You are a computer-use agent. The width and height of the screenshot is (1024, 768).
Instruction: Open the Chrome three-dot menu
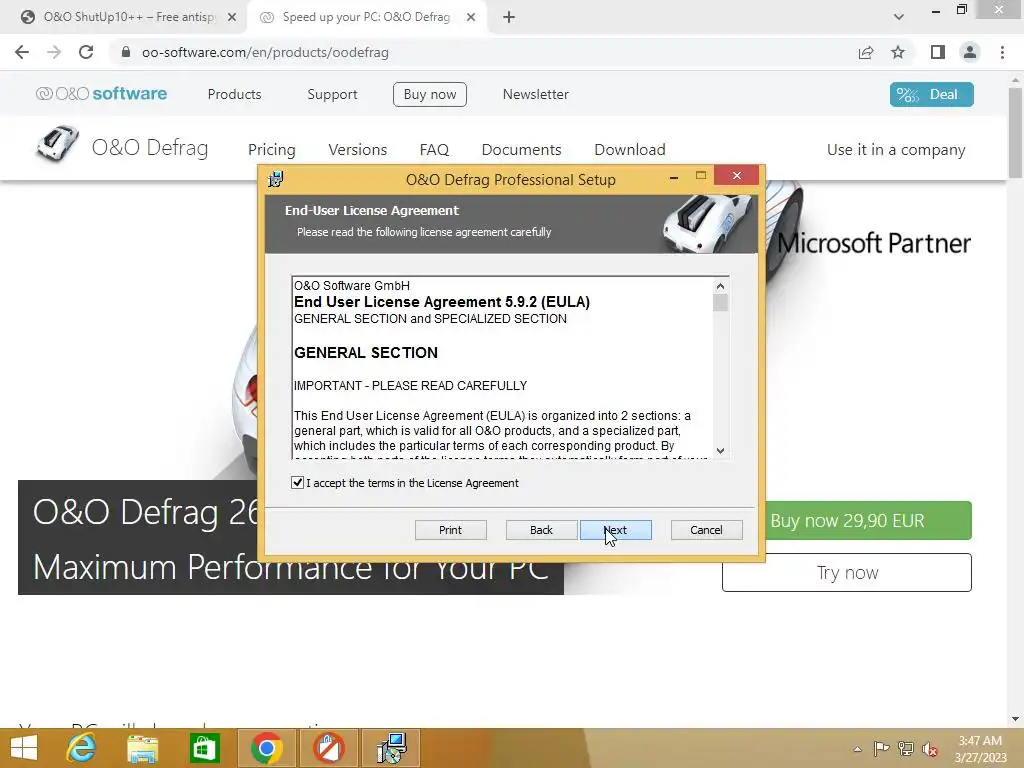[x=1002, y=52]
